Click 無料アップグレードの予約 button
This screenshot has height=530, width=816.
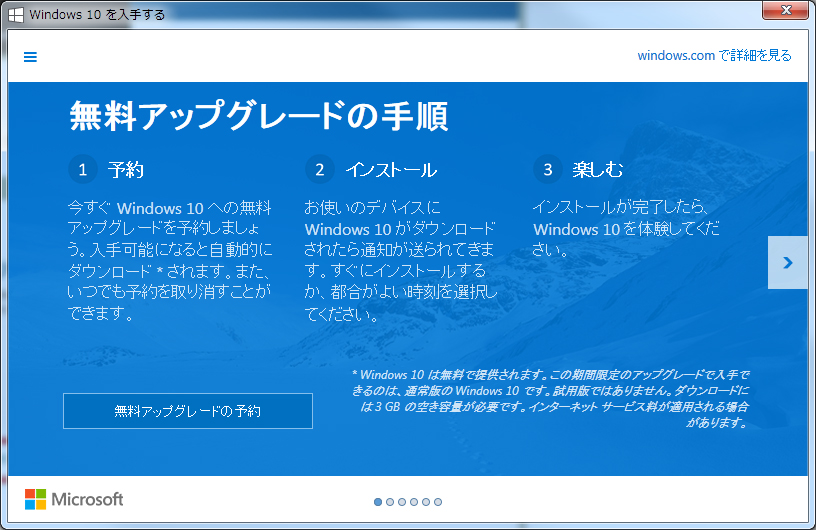pyautogui.click(x=188, y=411)
